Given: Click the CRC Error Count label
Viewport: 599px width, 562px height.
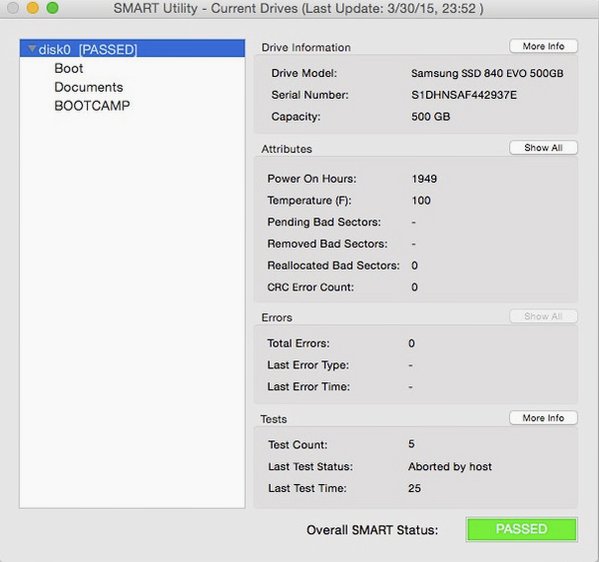Looking at the screenshot, I should point(311,287).
